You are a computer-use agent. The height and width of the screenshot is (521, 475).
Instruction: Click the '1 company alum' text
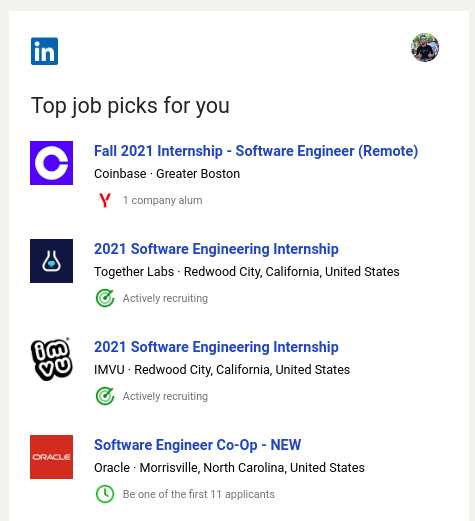tap(162, 200)
